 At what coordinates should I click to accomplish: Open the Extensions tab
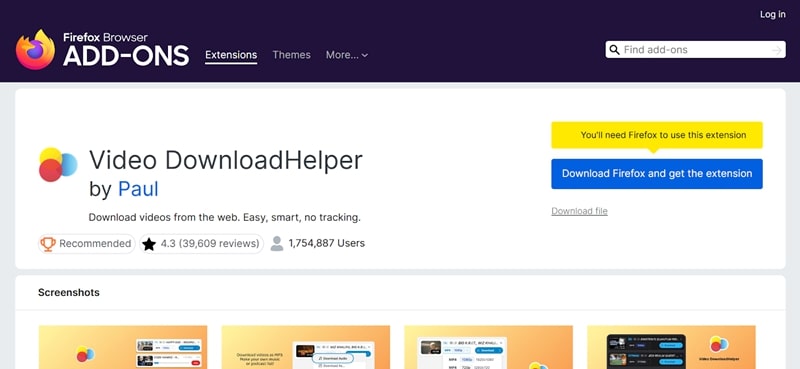coord(231,55)
